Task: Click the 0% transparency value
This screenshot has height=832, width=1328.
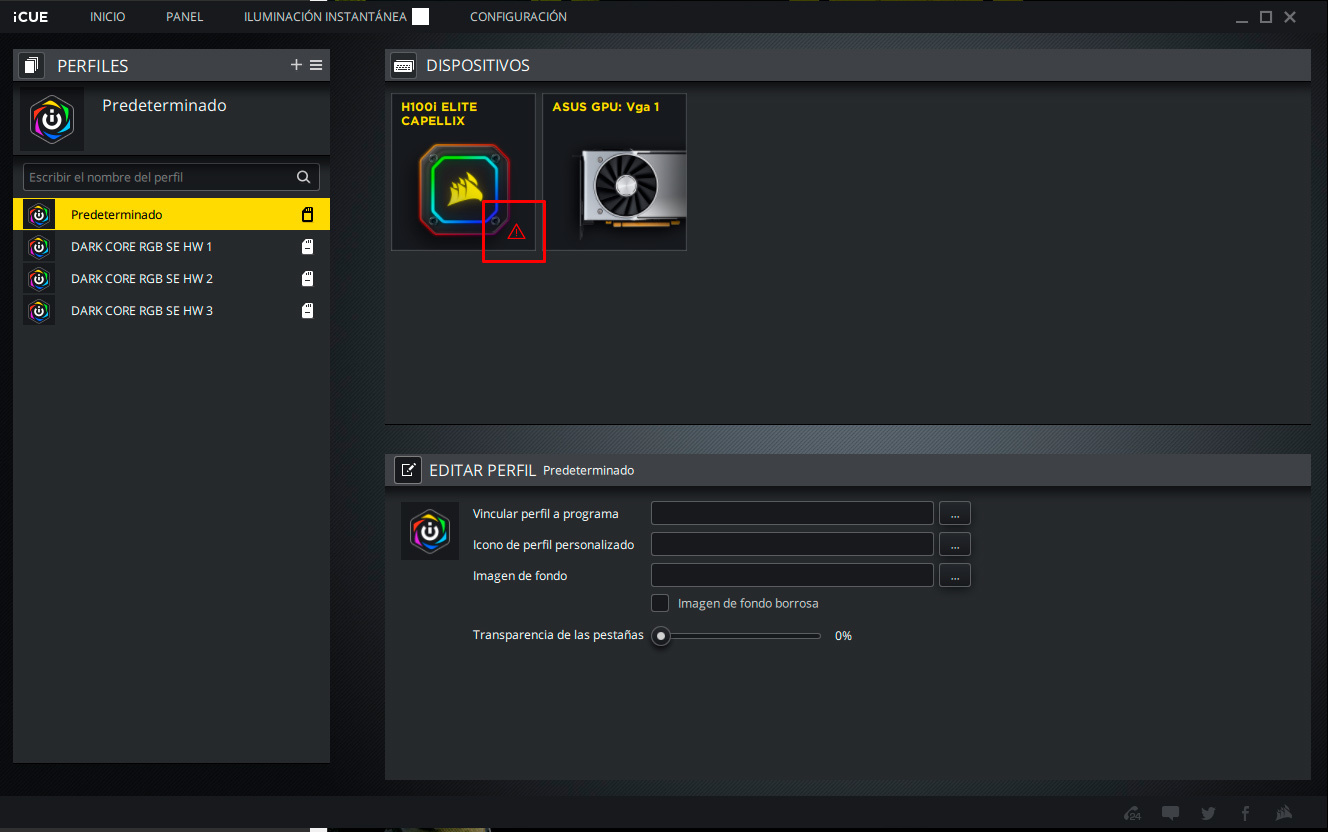Action: click(843, 636)
